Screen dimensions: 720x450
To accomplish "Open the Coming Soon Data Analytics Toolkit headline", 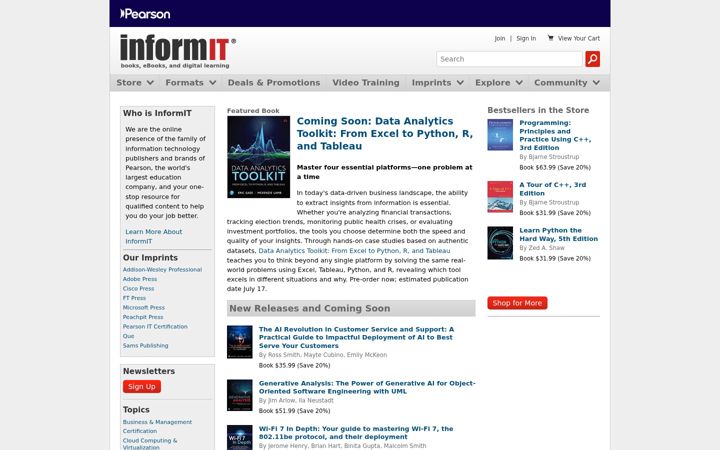I will pyautogui.click(x=384, y=134).
